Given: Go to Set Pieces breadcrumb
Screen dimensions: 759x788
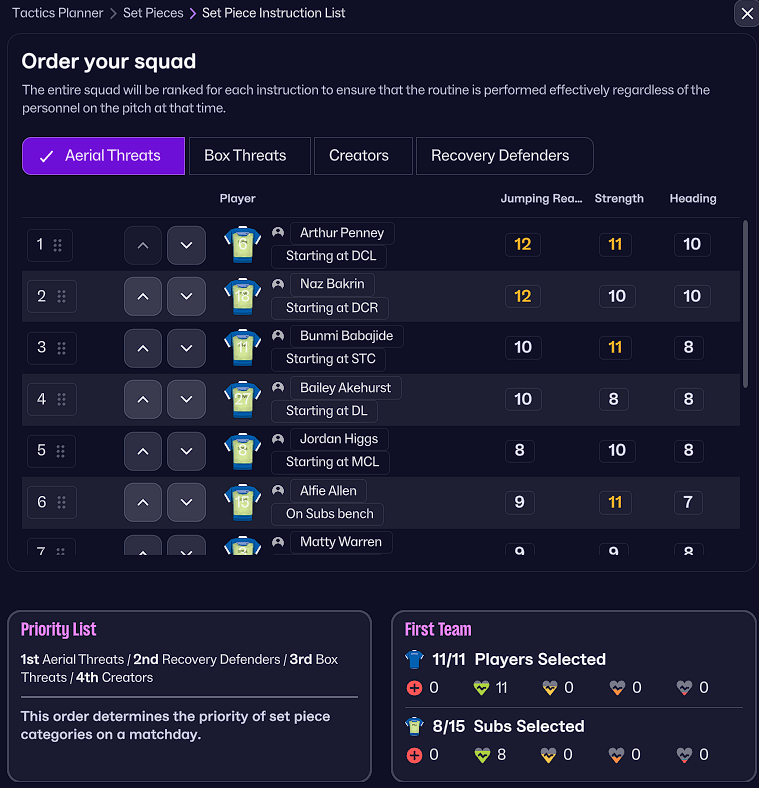Looking at the screenshot, I should 153,13.
